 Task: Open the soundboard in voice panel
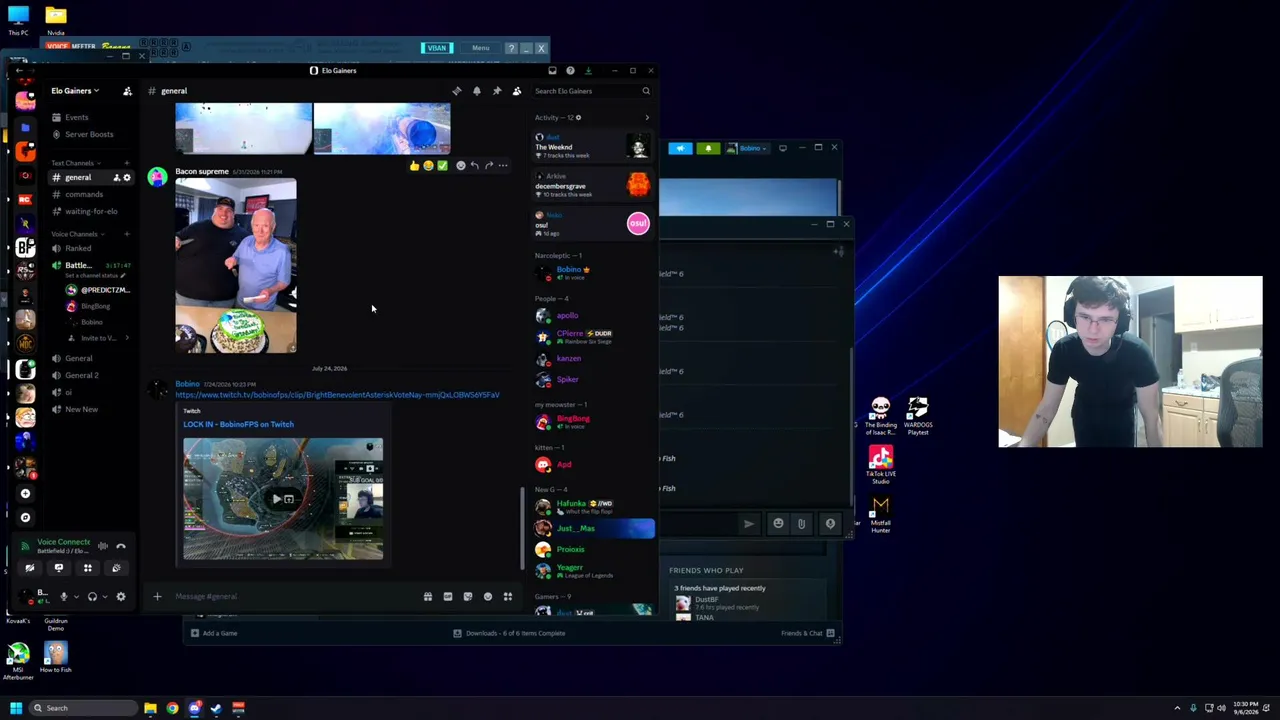tap(116, 568)
